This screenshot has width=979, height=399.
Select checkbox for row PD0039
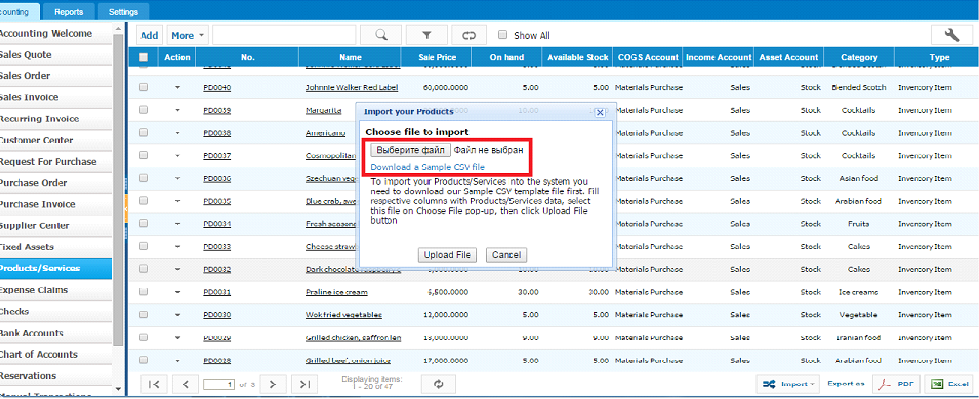144,110
